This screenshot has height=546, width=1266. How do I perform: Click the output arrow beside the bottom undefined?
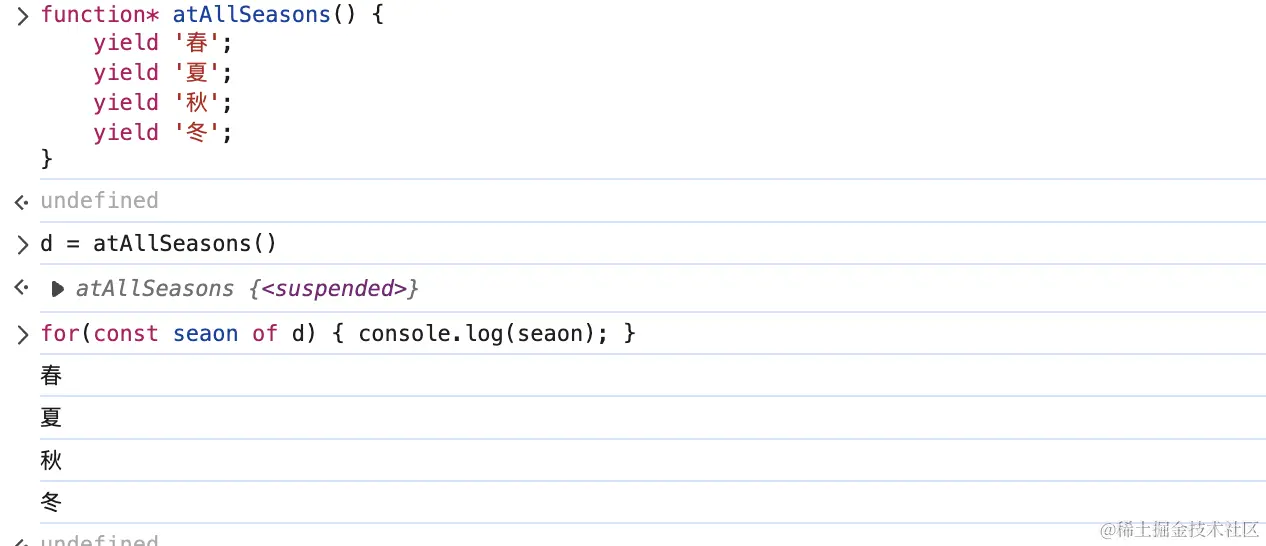pyautogui.click(x=22, y=541)
